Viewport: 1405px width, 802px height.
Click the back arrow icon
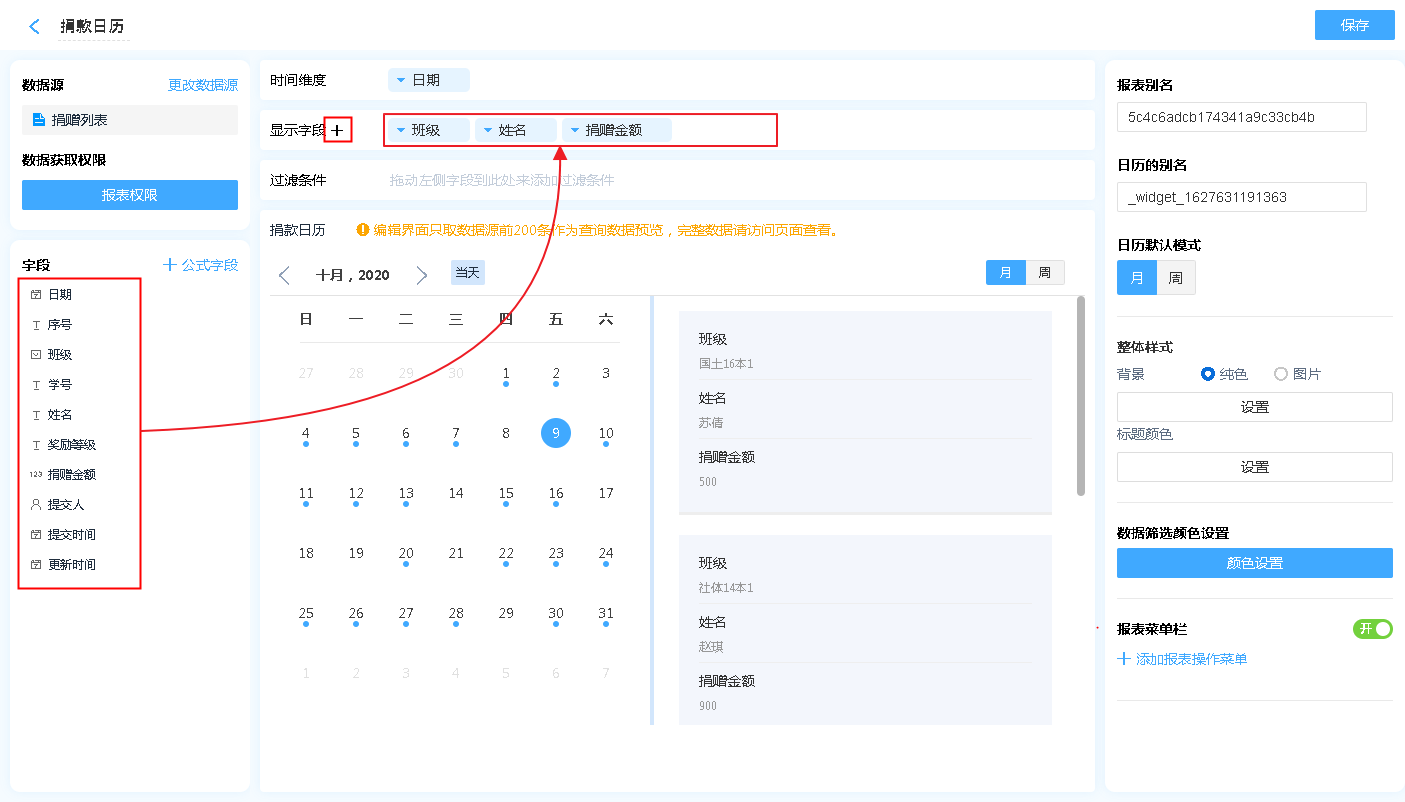pos(35,27)
